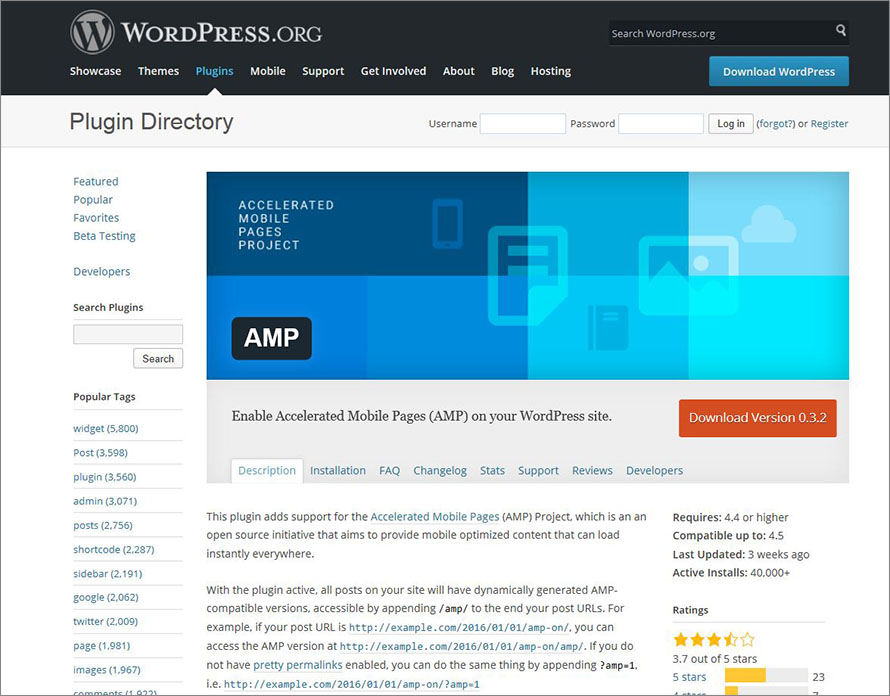The image size is (890, 696).
Task: Click the AMP badge in plugin banner
Action: coord(271,338)
